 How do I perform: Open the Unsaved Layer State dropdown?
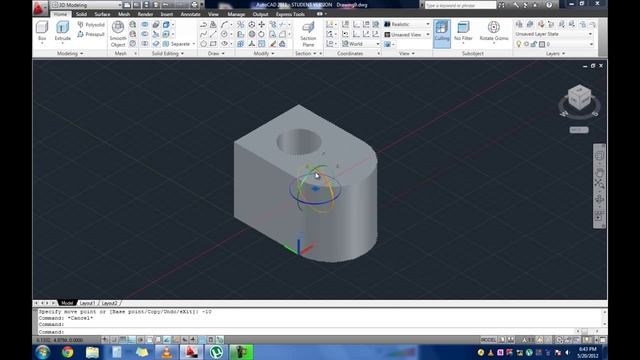pos(554,34)
